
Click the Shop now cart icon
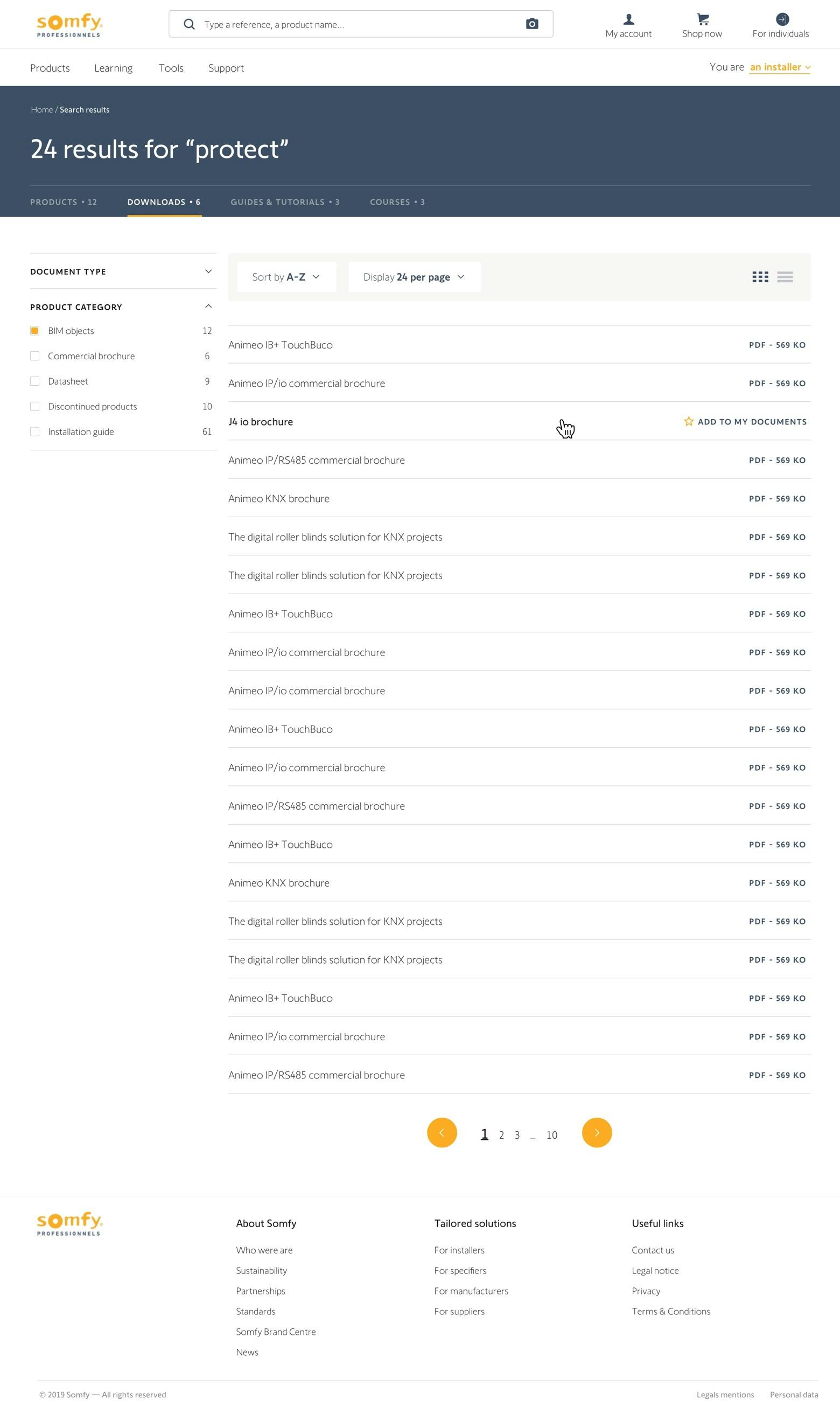coord(703,20)
